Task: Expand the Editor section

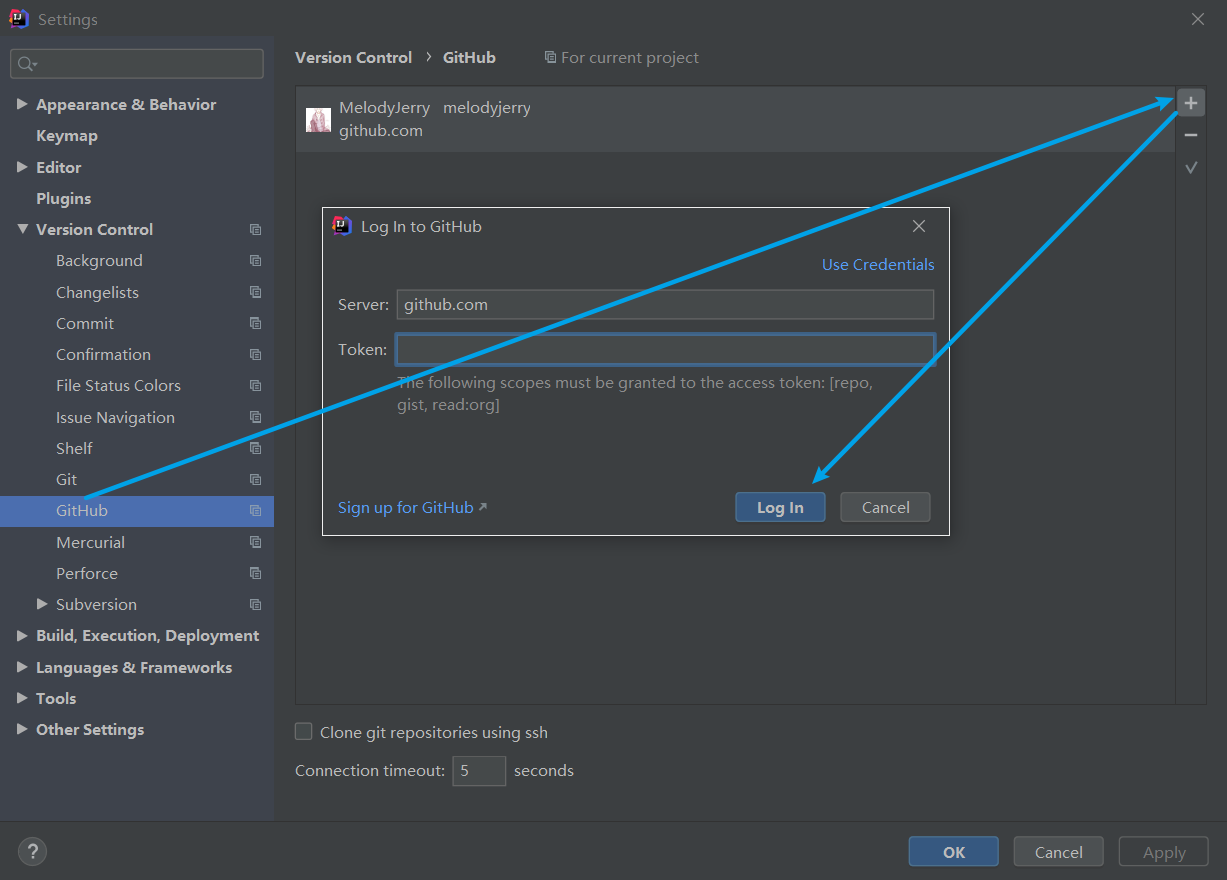Action: point(22,167)
